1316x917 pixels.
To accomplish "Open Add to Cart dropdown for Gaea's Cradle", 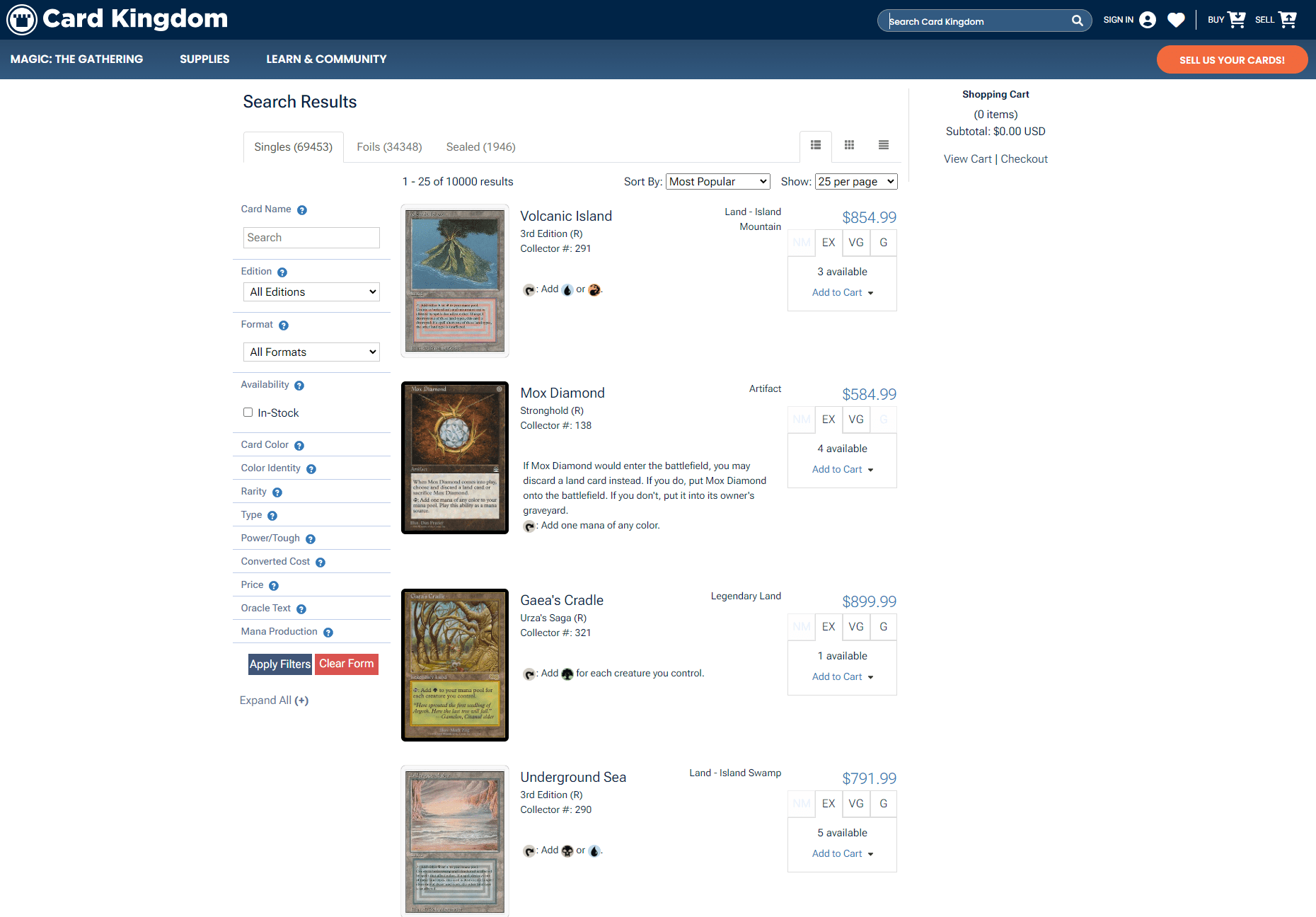I will pos(843,677).
